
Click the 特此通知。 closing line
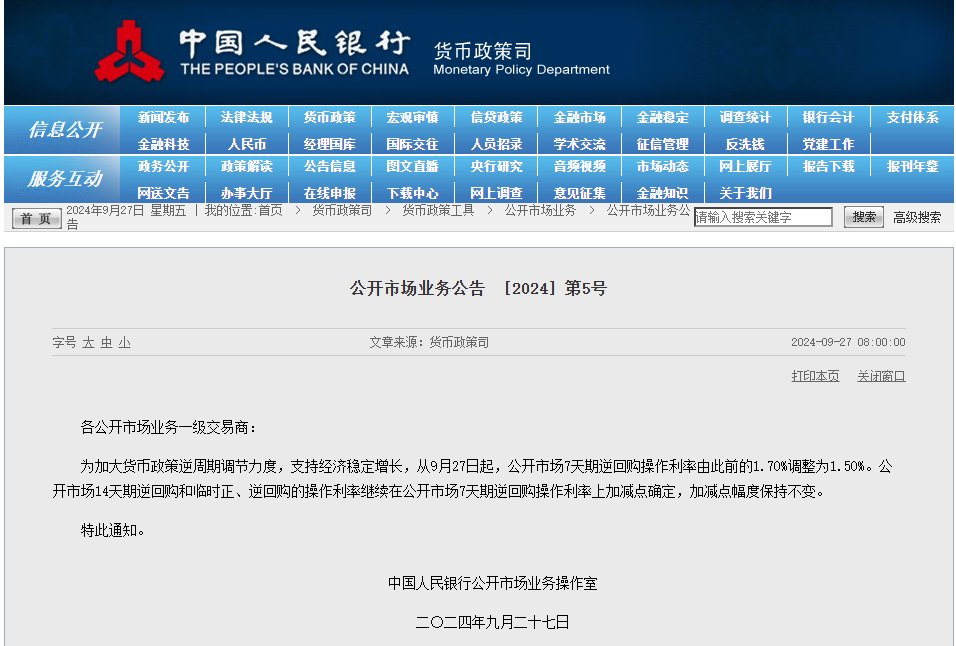pyautogui.click(x=113, y=530)
